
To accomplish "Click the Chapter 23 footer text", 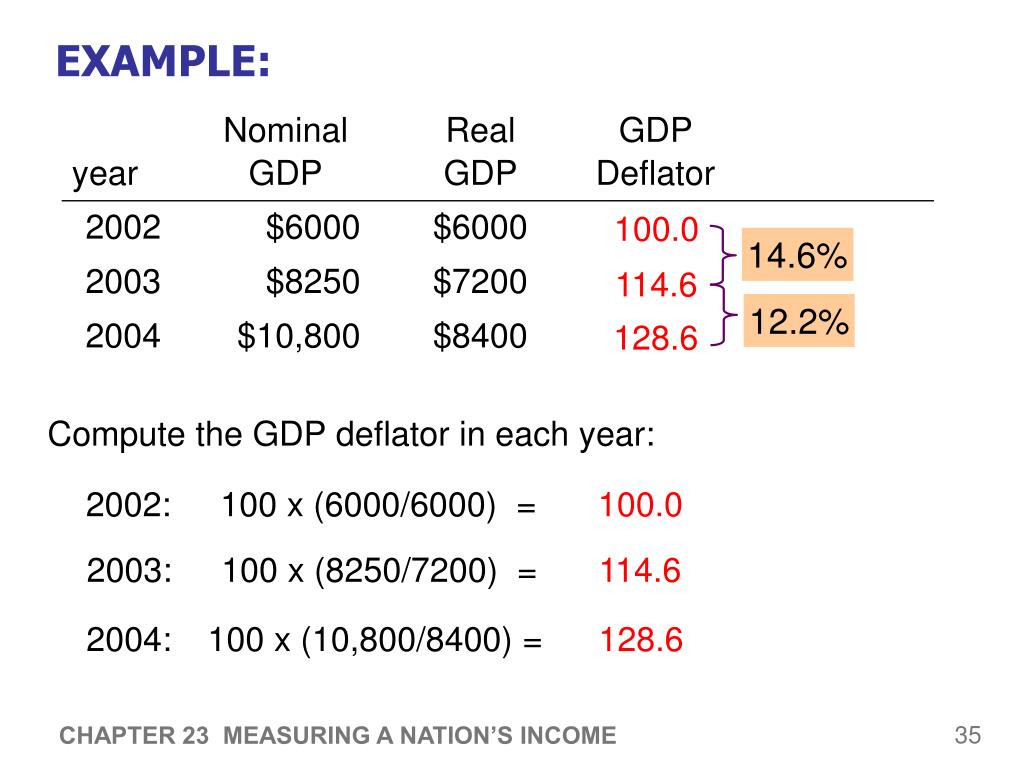I will point(337,737).
